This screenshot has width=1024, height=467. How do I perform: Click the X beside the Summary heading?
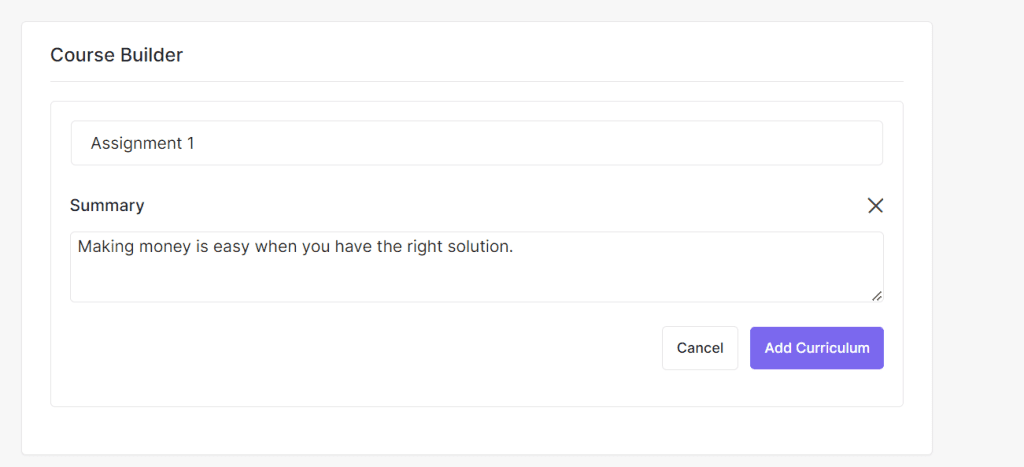coord(875,205)
